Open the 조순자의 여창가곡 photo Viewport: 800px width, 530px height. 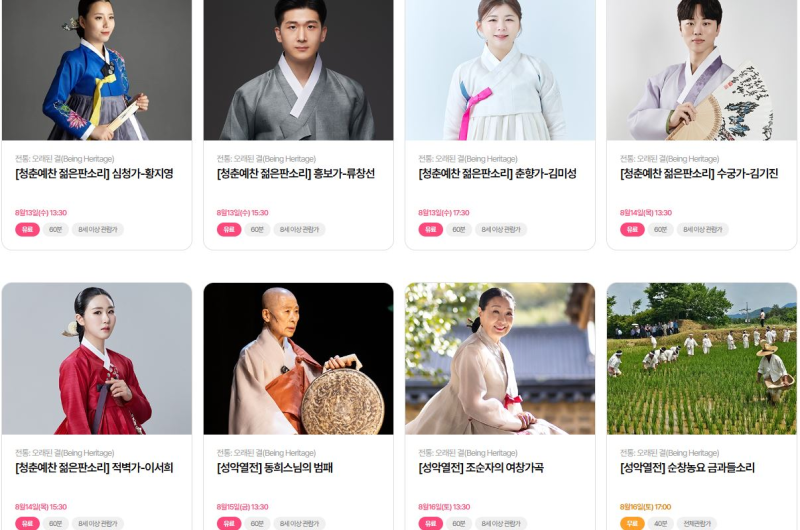click(x=500, y=359)
